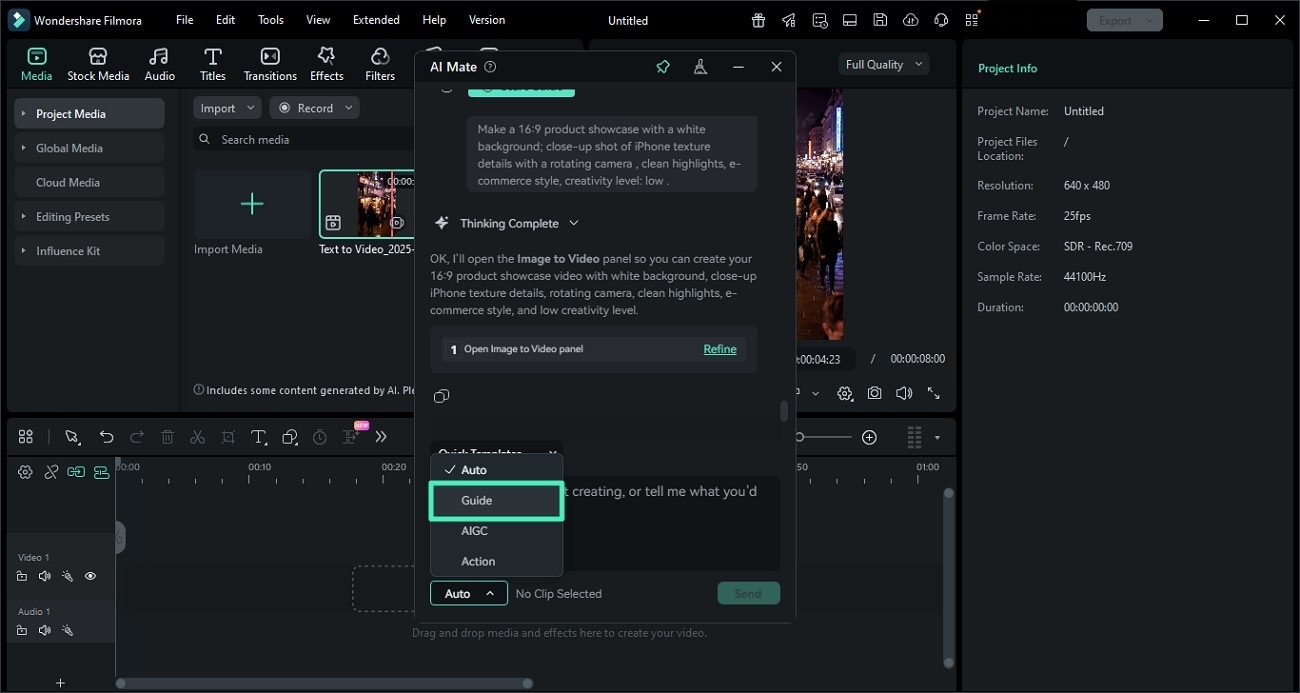Click the Send button
Image resolution: width=1300 pixels, height=693 pixels.
point(748,593)
